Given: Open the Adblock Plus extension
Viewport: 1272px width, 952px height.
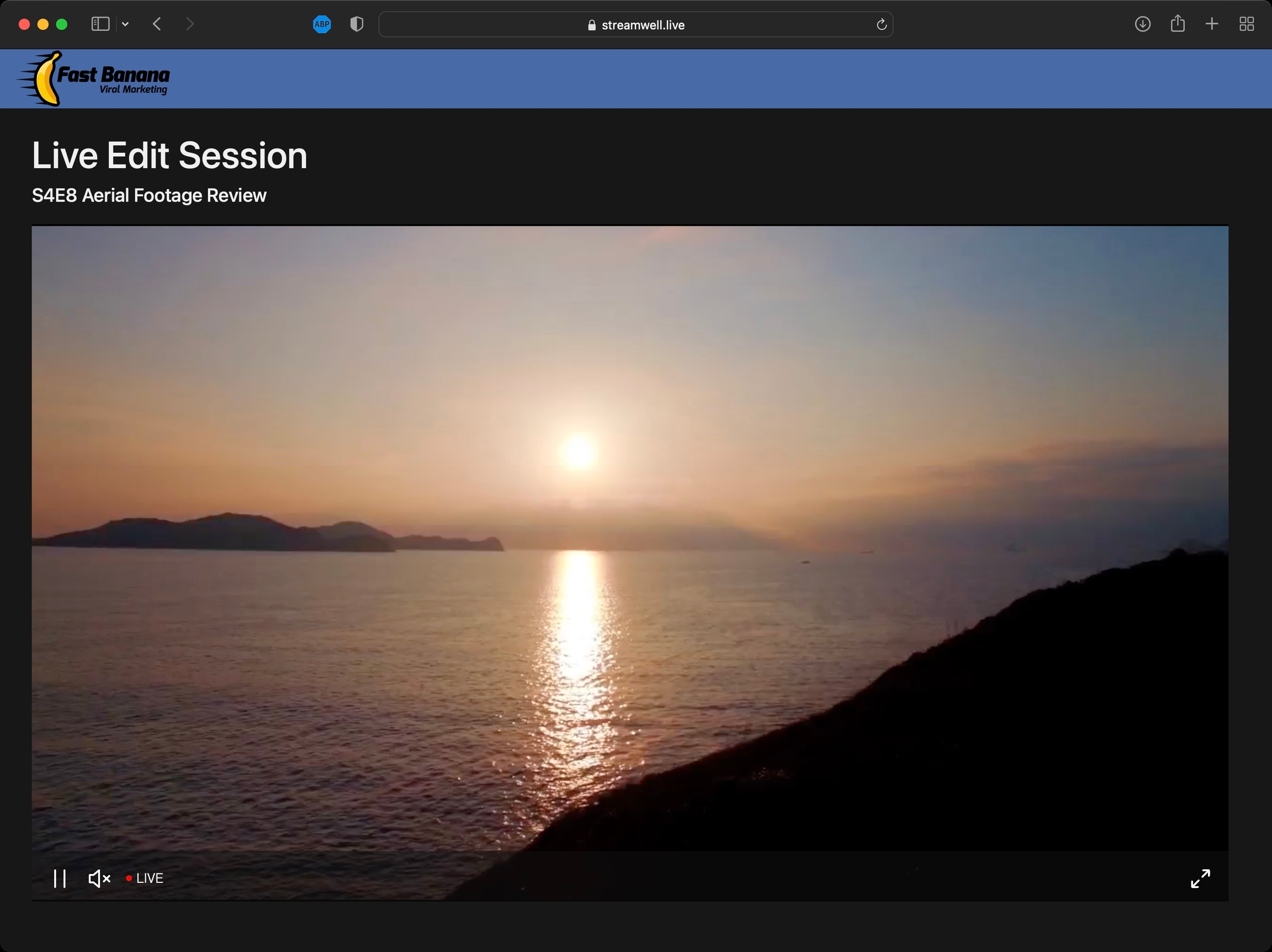Looking at the screenshot, I should coord(322,24).
